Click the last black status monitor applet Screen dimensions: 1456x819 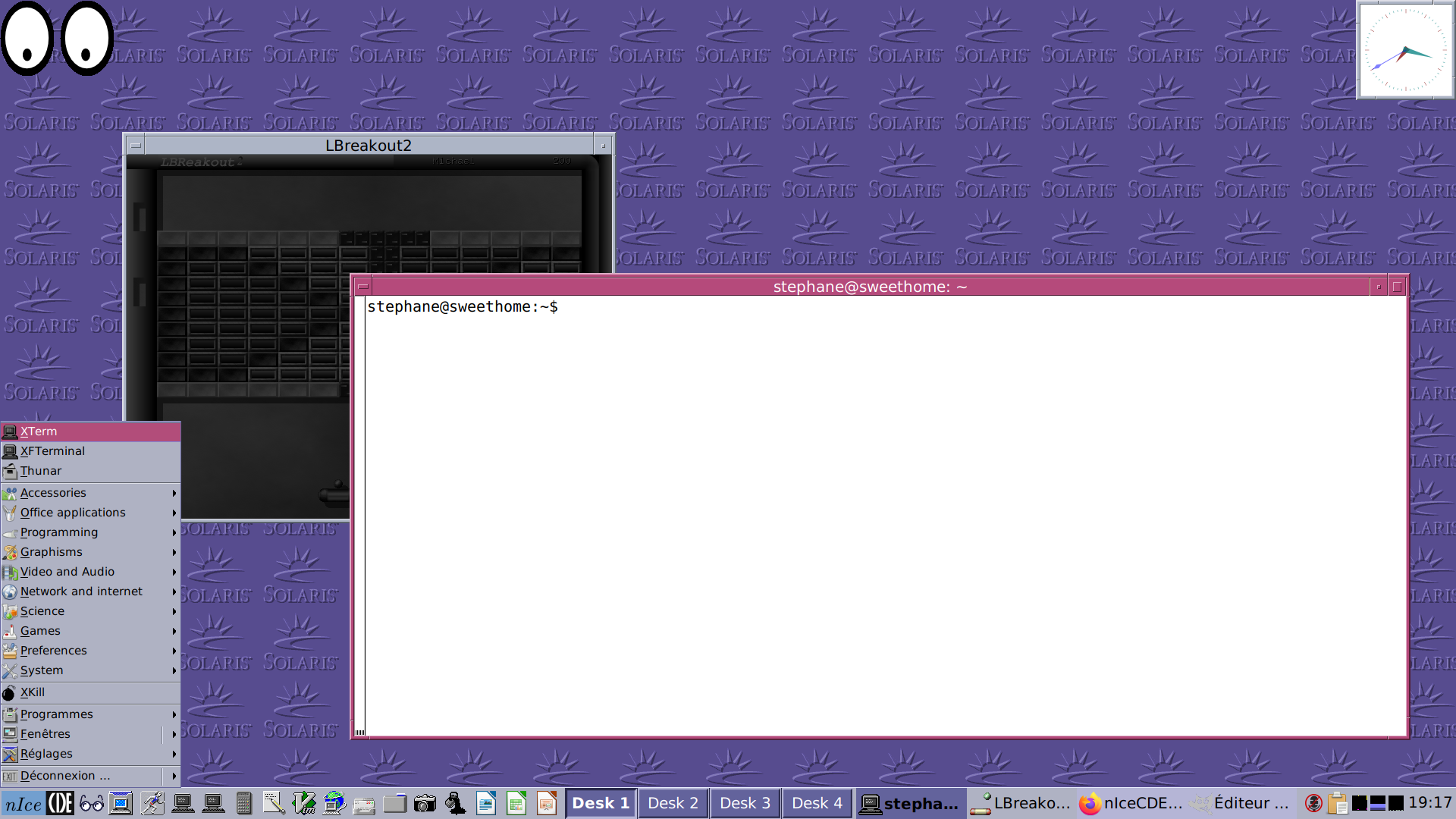[1396, 803]
